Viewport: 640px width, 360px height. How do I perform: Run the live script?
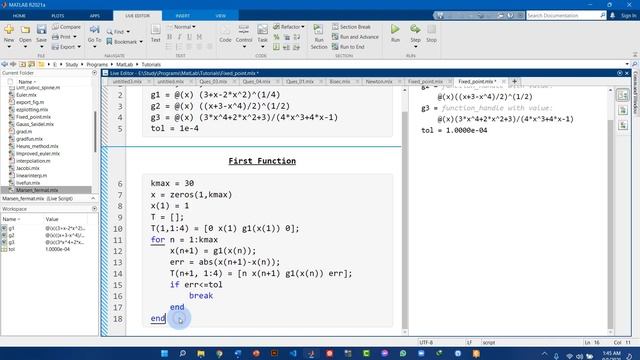point(395,30)
